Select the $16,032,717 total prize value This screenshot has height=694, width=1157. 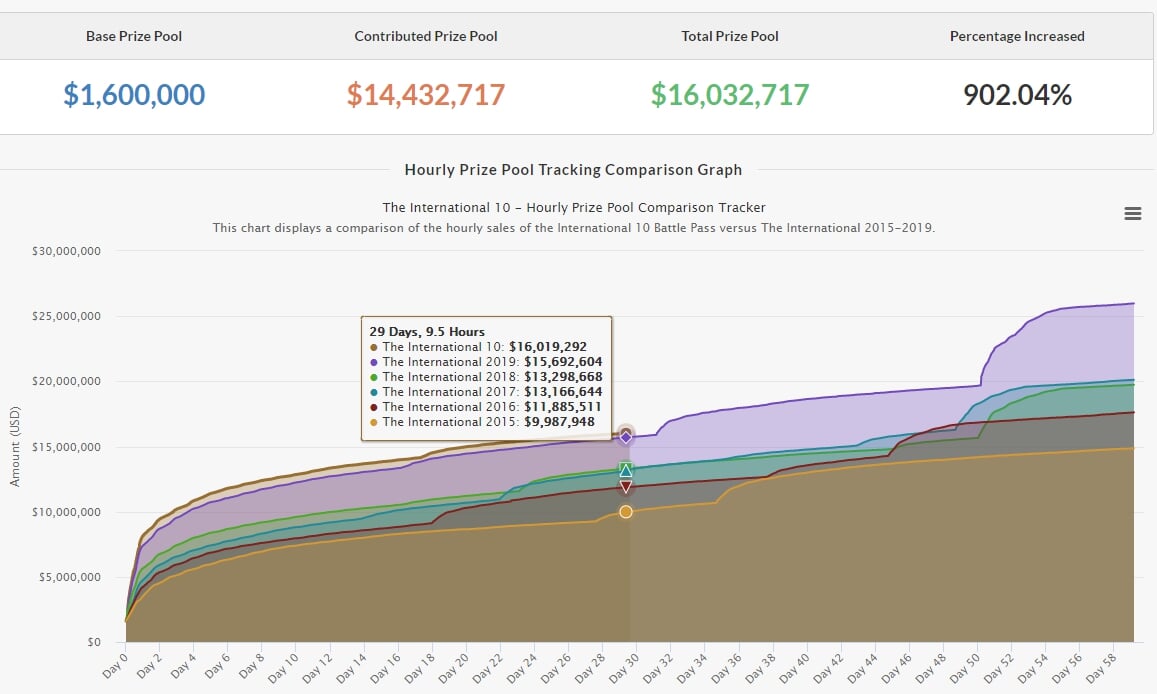[x=730, y=94]
